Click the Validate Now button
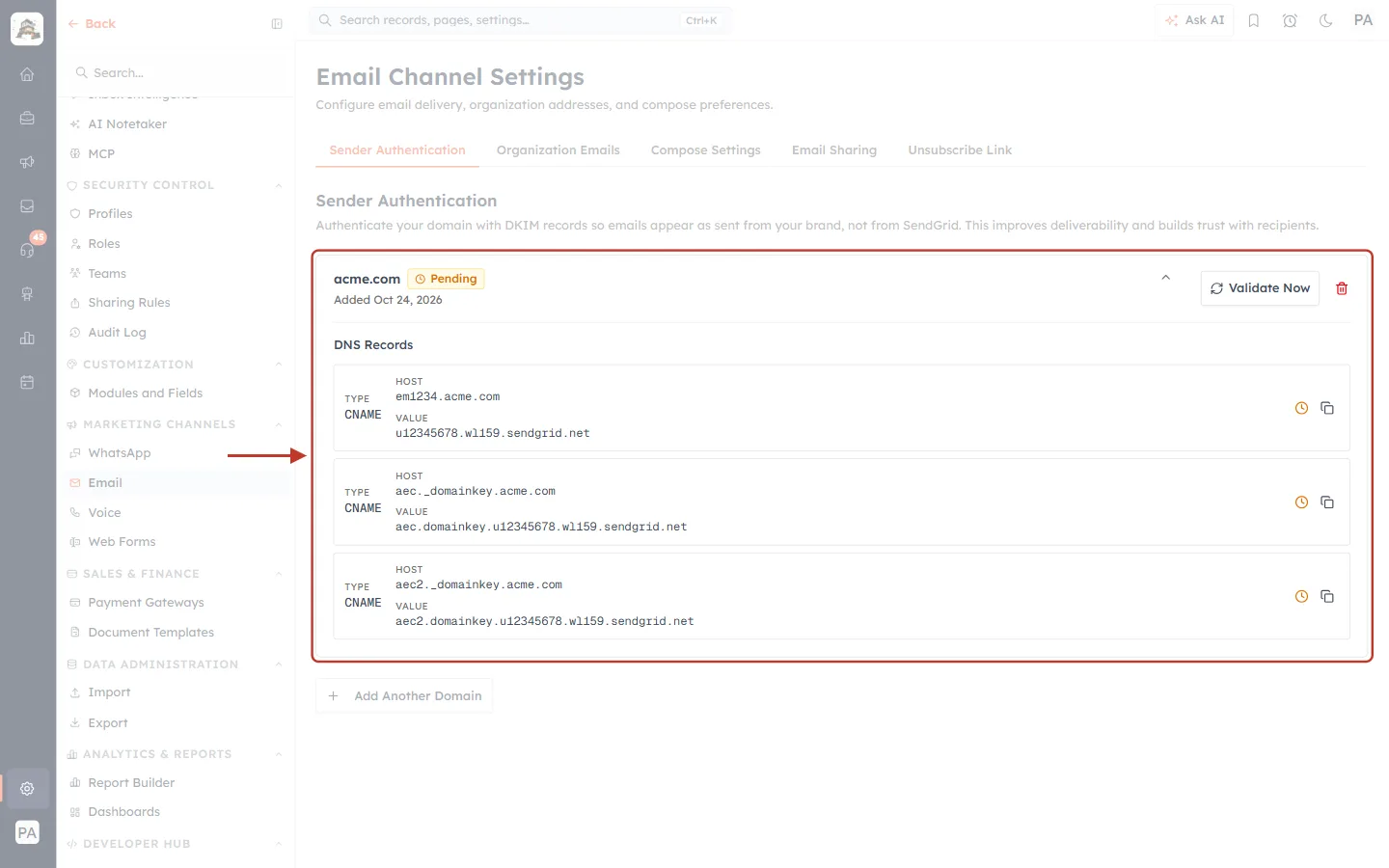1389x868 pixels. click(1260, 288)
